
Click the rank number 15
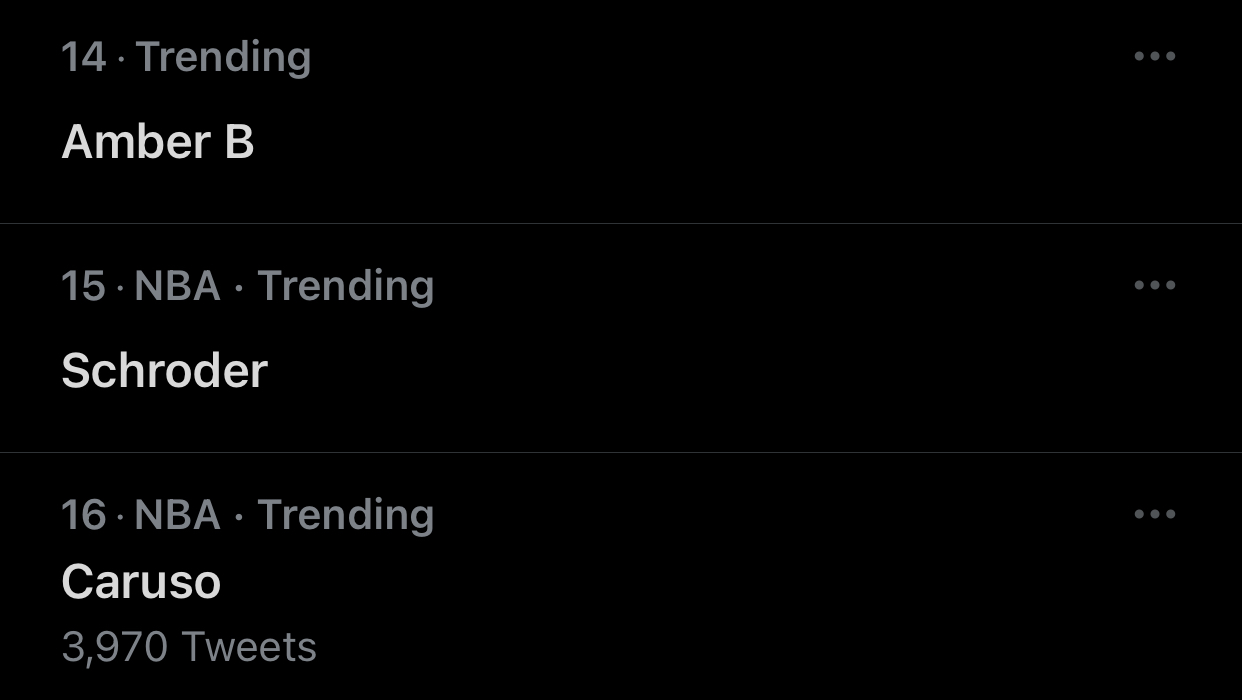pyautogui.click(x=83, y=286)
